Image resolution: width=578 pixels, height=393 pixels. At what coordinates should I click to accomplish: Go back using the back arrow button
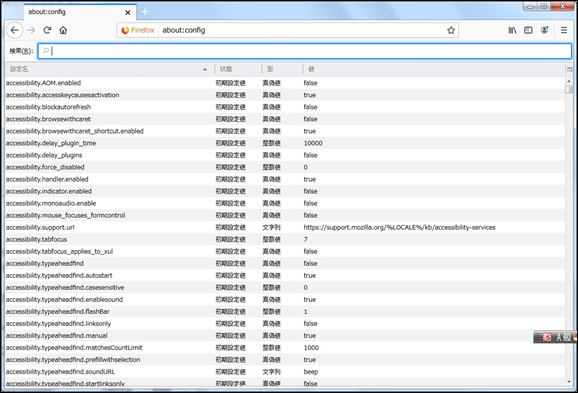[14, 30]
